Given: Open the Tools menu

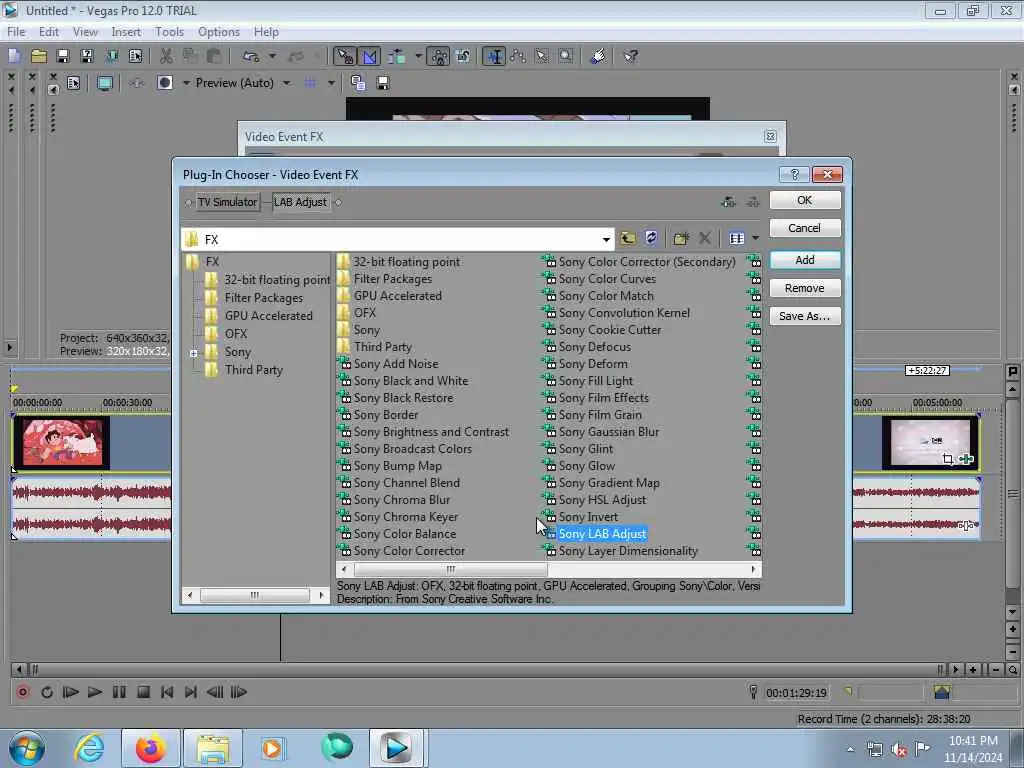Looking at the screenshot, I should 169,31.
